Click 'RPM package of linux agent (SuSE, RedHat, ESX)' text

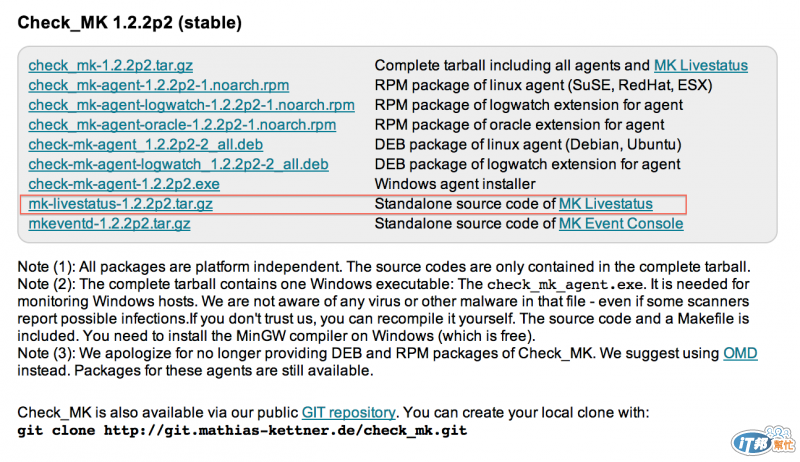tap(543, 85)
